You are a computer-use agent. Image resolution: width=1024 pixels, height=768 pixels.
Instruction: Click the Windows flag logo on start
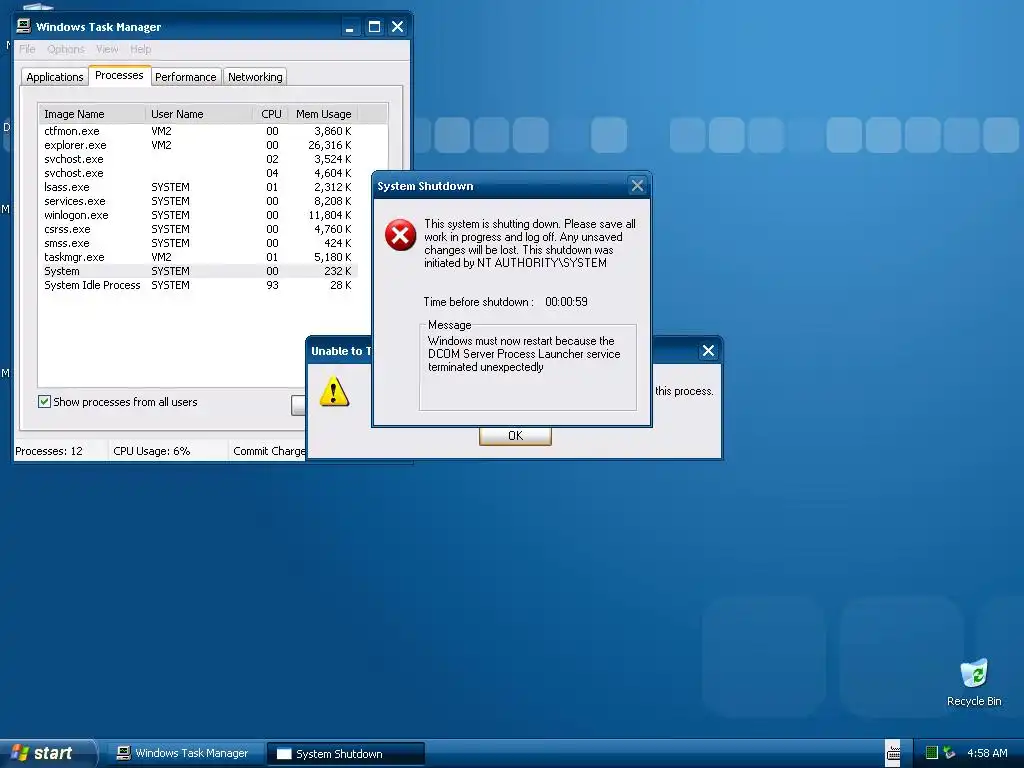pyautogui.click(x=20, y=753)
